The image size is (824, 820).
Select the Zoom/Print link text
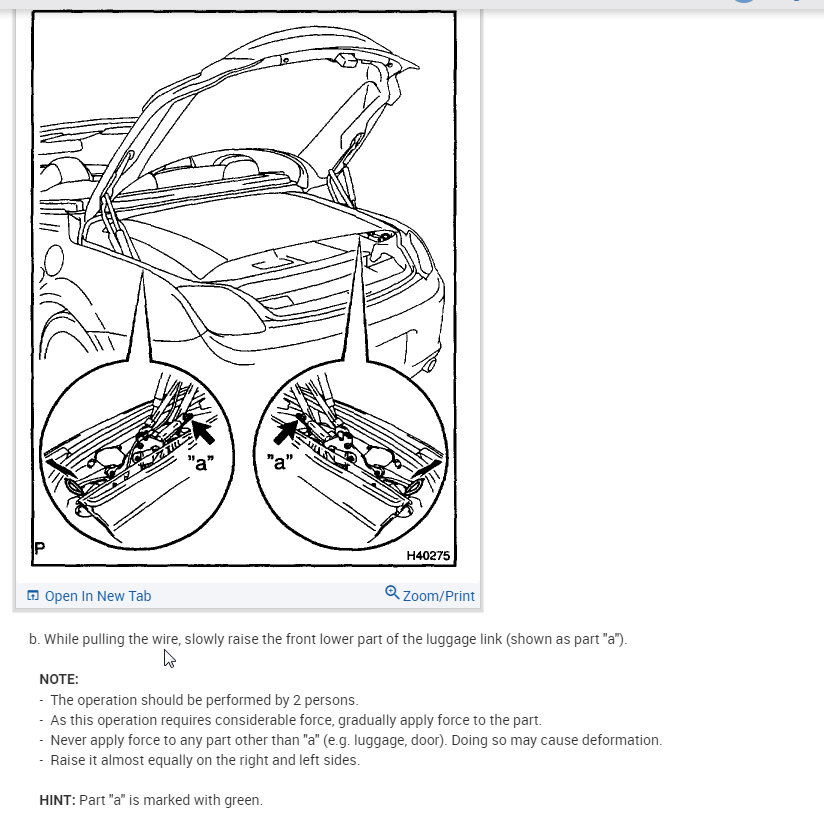438,596
